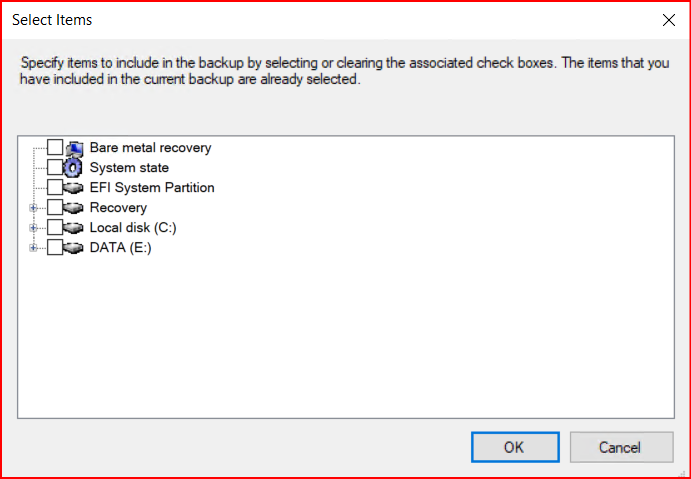Image resolution: width=691 pixels, height=479 pixels.
Task: Expand the Local disk (C:) node
Action: point(34,228)
